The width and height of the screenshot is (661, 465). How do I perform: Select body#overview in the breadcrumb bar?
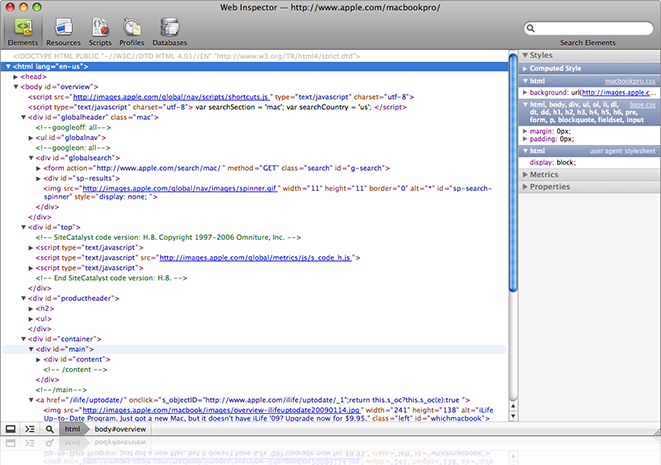click(122, 428)
